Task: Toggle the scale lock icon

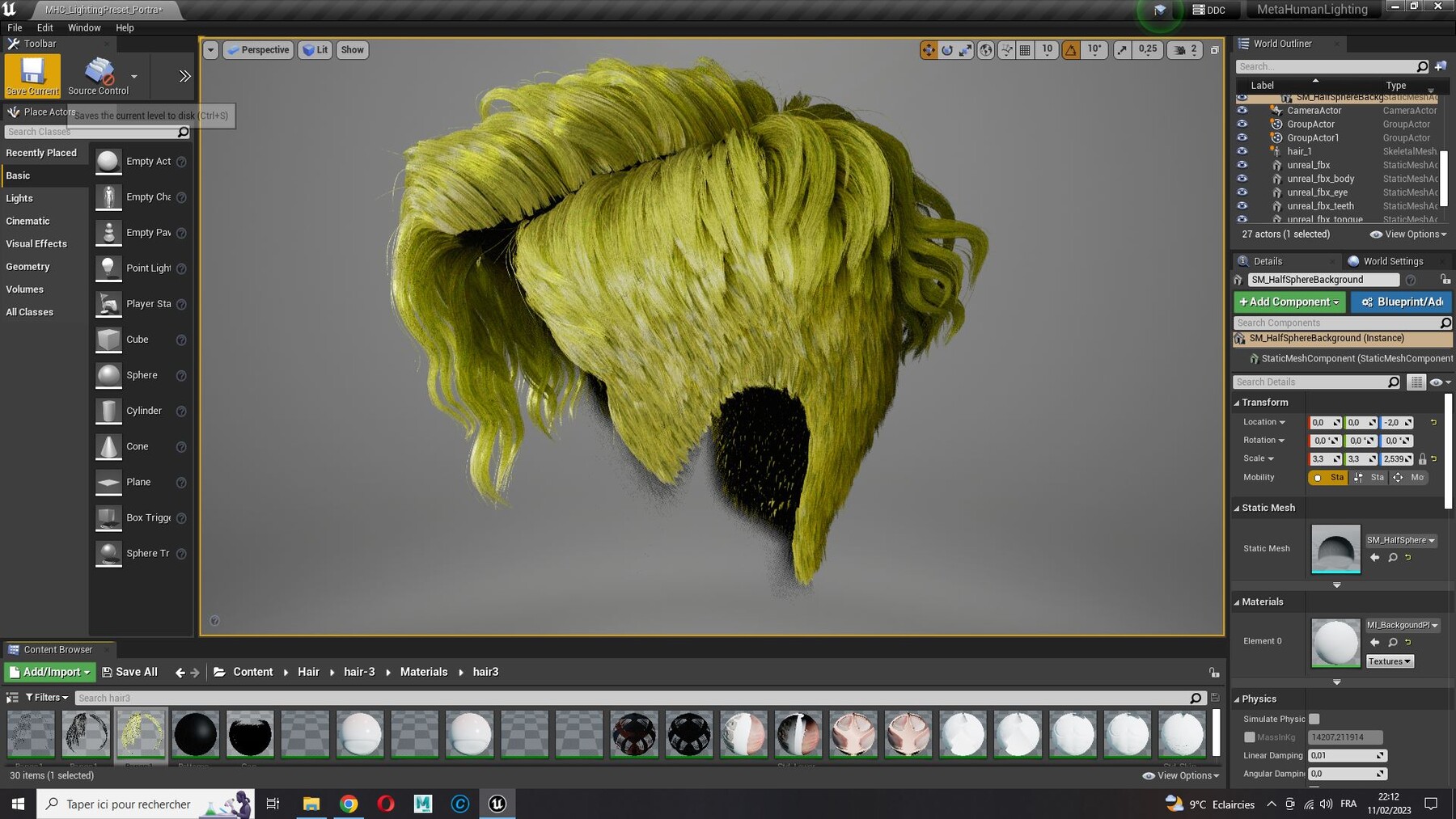Action: 1422,459
